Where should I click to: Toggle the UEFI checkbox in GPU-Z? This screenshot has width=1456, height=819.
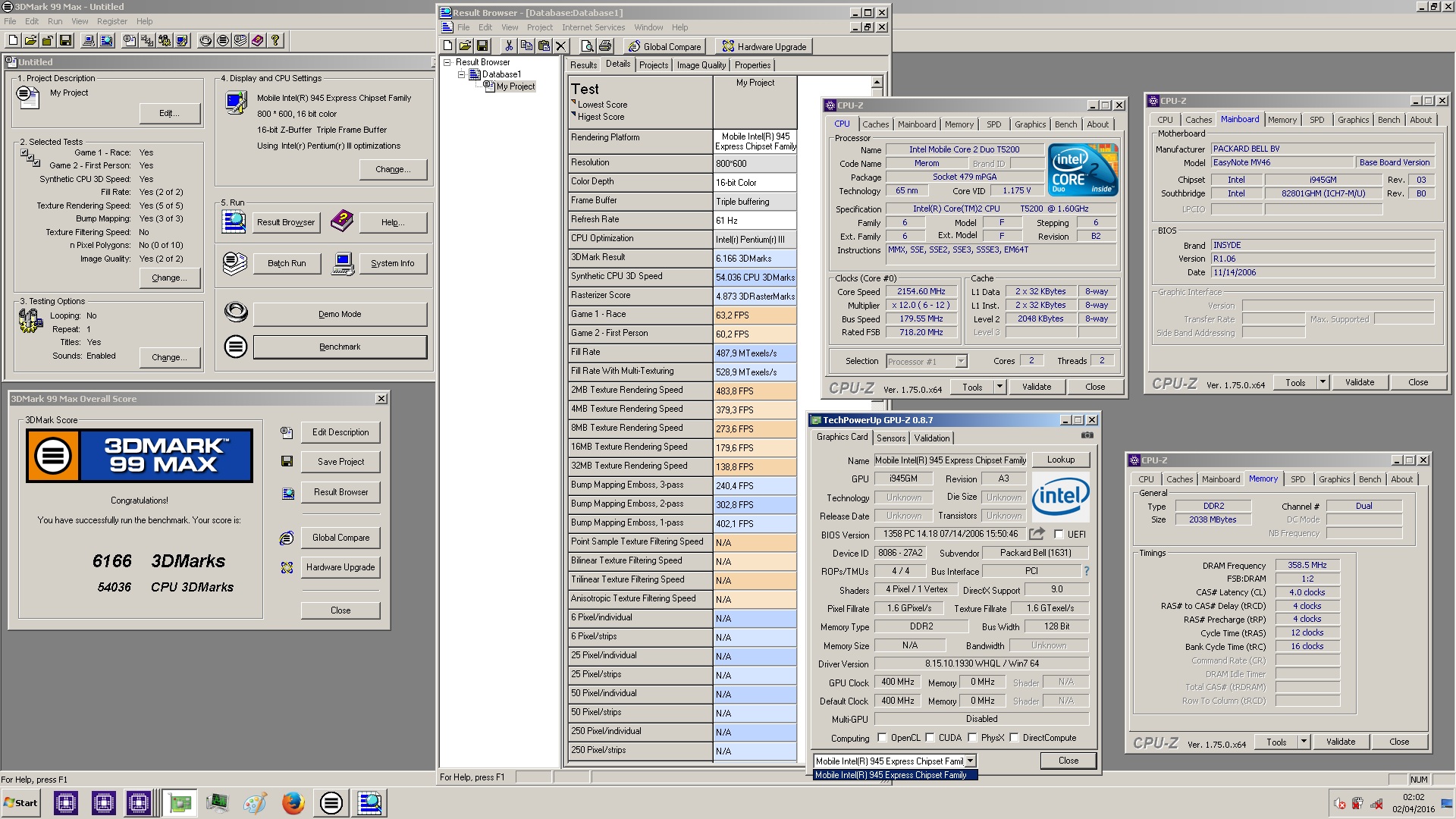[x=1059, y=534]
